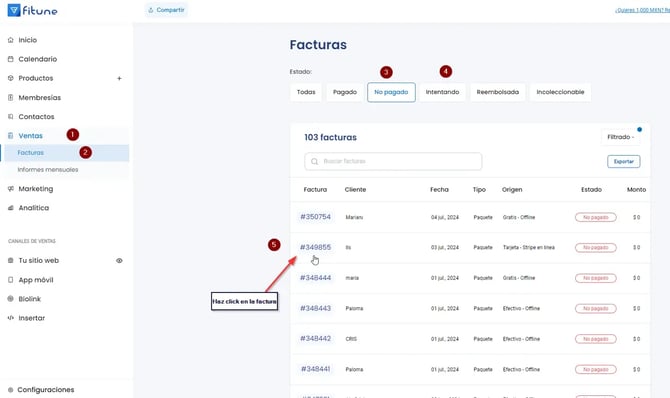Click the Factura column header
The image size is (670, 398).
point(315,189)
